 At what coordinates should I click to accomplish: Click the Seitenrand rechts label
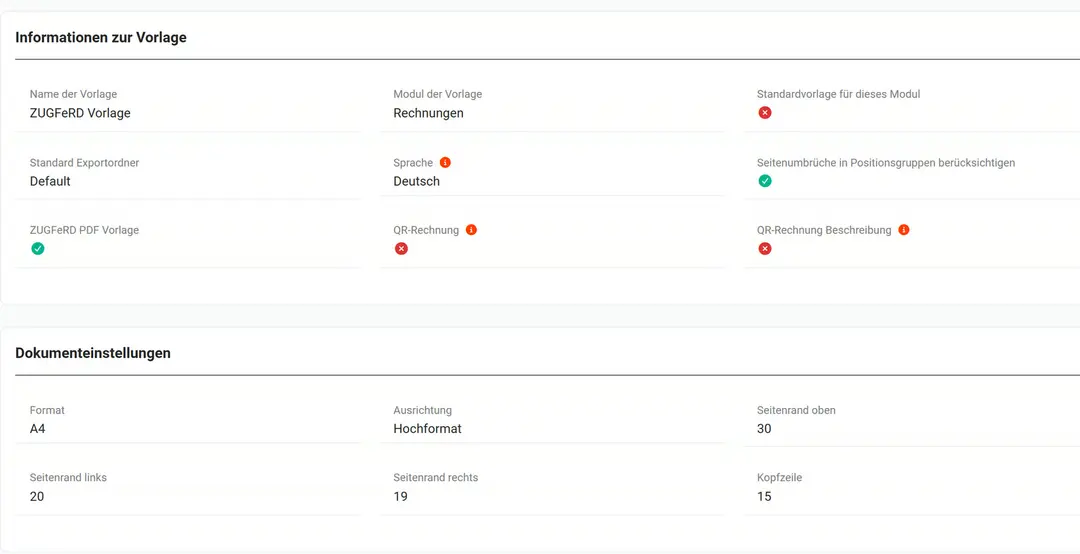click(x=435, y=477)
